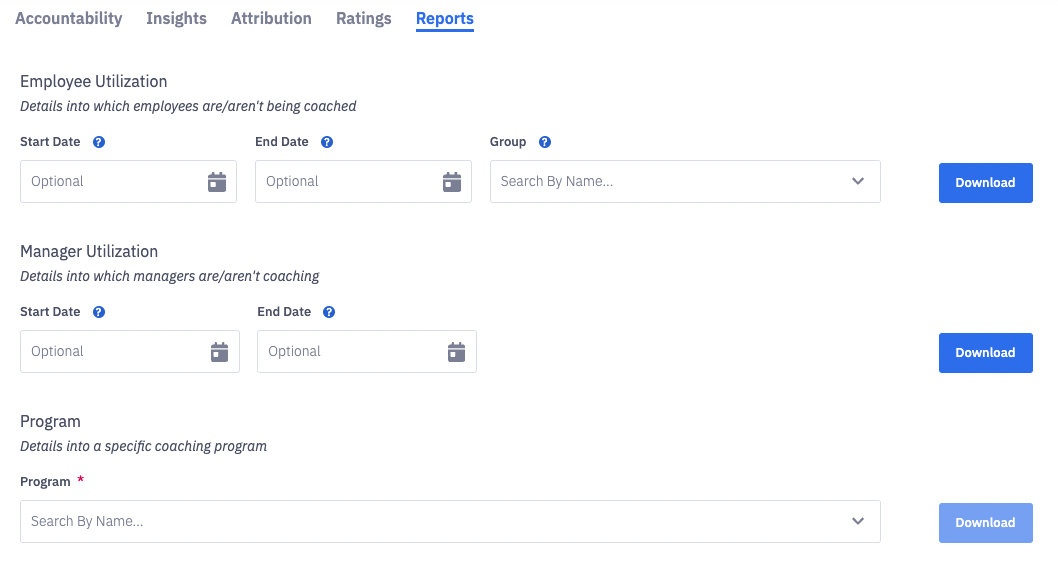Screen dimensions: 1058x580
Task: Download the Manager Utilization report
Action: point(985,353)
